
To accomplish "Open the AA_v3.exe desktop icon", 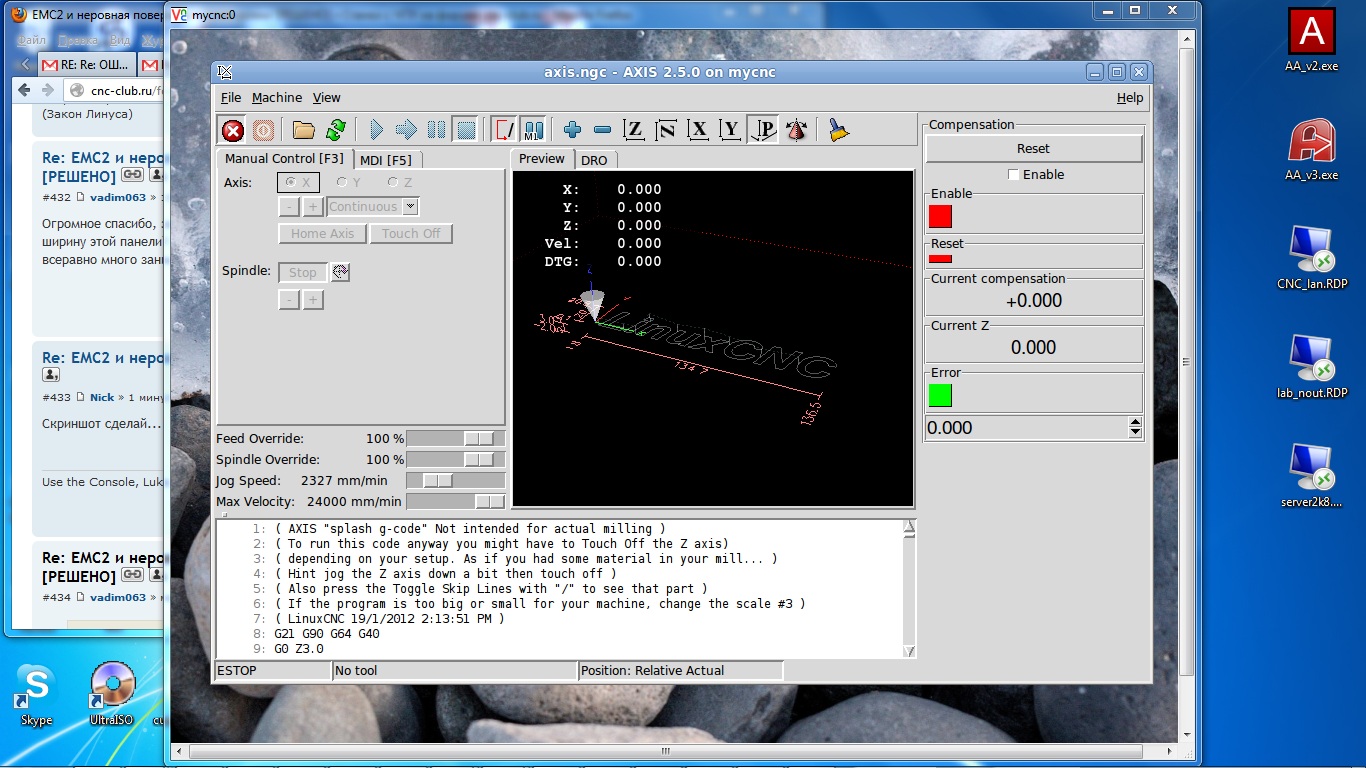I will tap(1311, 150).
